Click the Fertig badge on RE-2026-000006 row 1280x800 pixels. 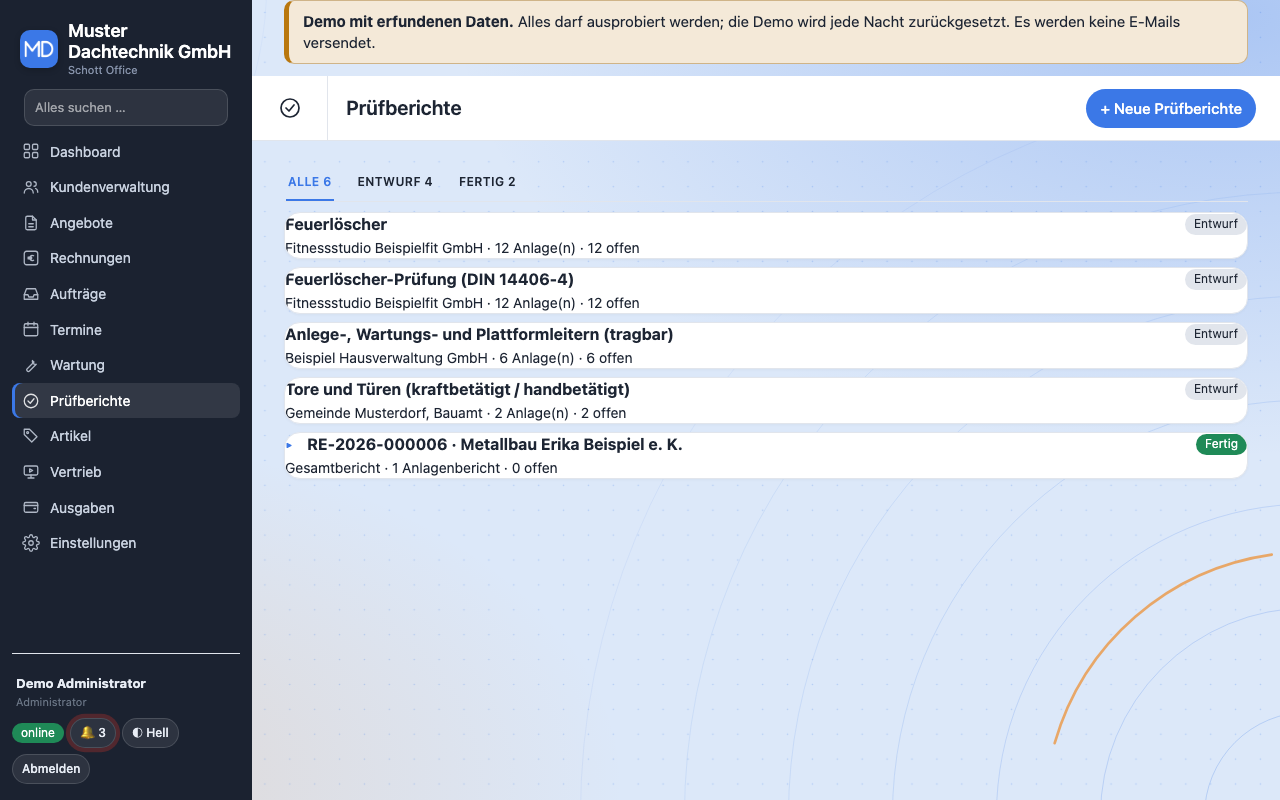tap(1221, 444)
